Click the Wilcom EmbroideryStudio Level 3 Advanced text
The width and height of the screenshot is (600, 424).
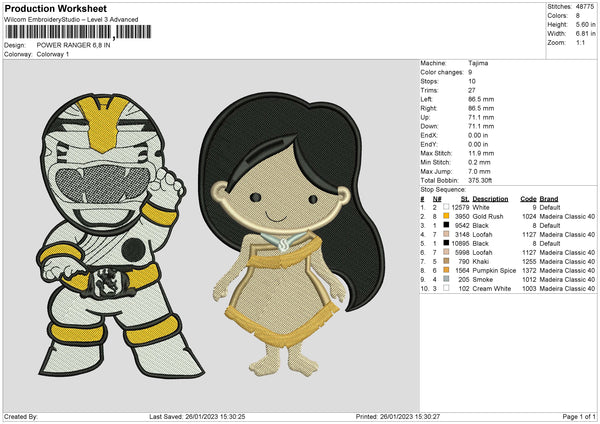71,19
